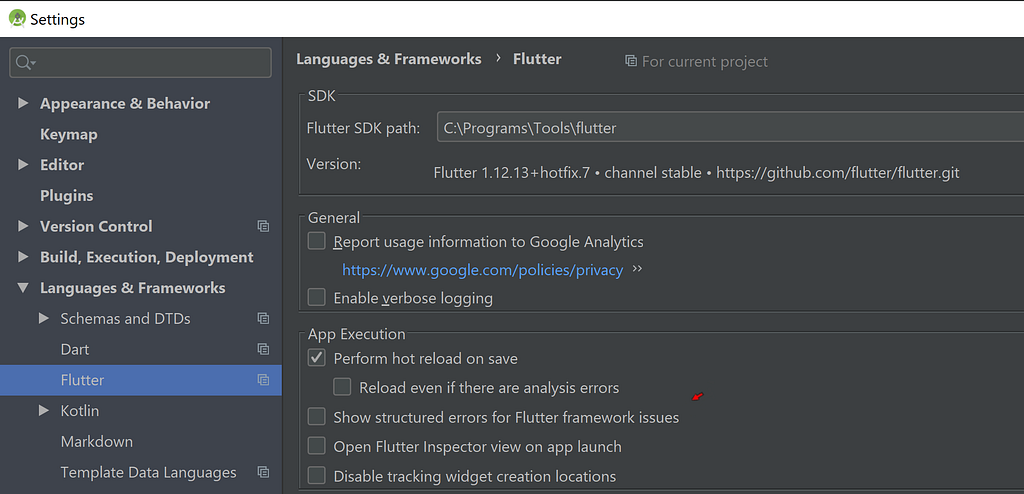This screenshot has width=1024, height=494.
Task: Click the 'App Execution' group heading
Action: click(357, 334)
